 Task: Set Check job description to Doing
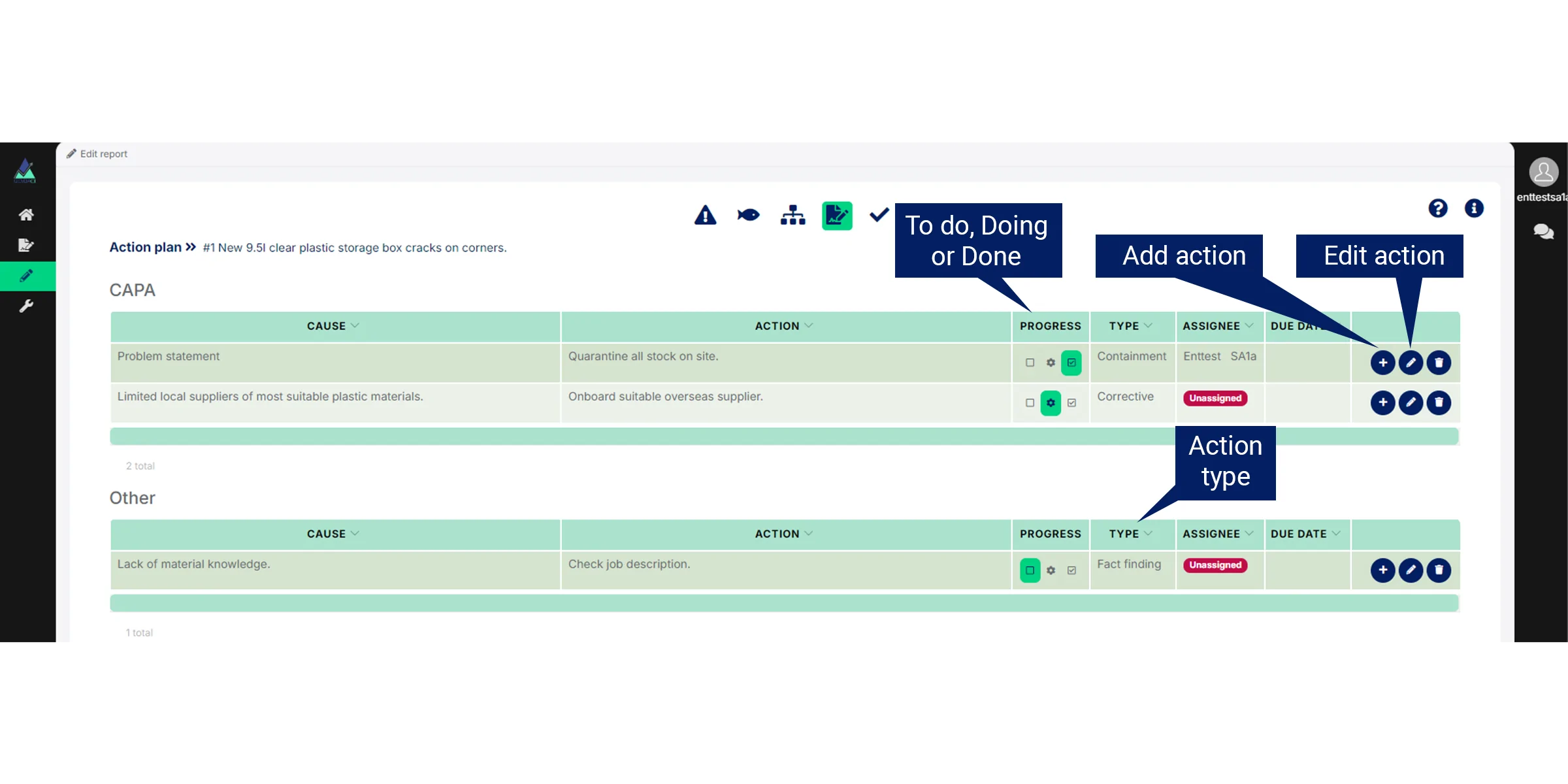1051,570
